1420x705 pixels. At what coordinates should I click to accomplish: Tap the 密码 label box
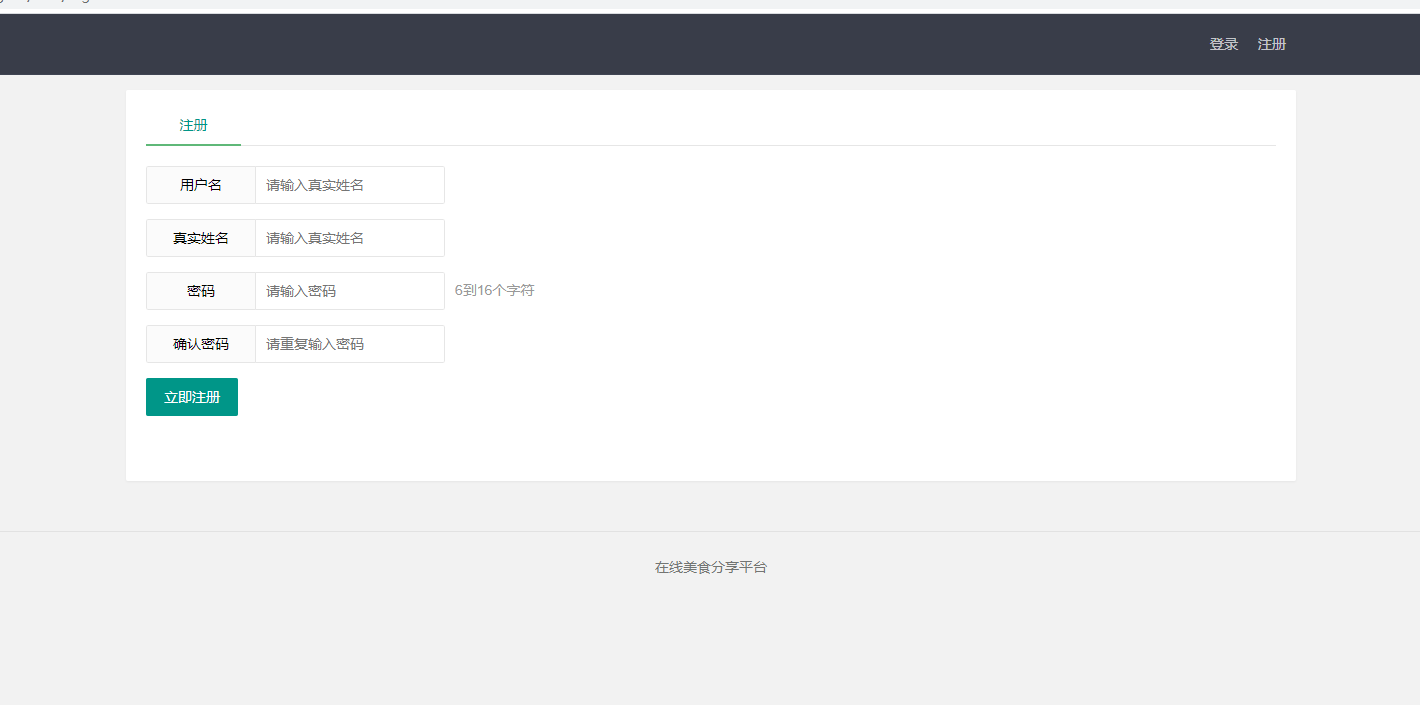201,291
